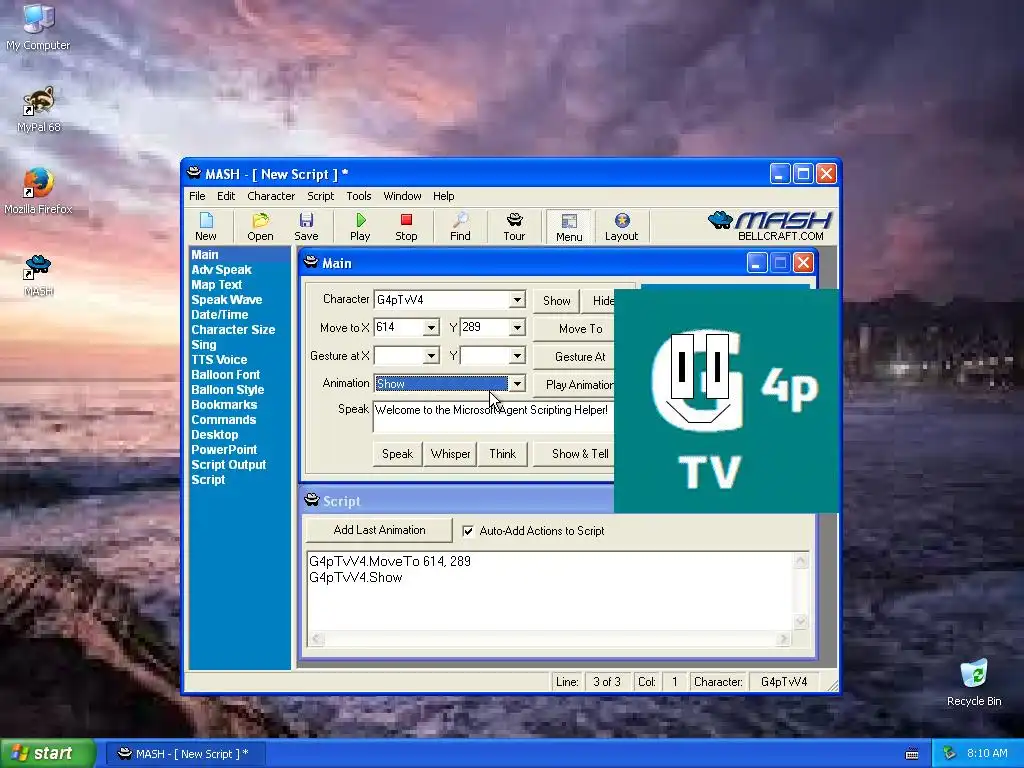Expand the Character dropdown list
The width and height of the screenshot is (1024, 768).
point(517,300)
